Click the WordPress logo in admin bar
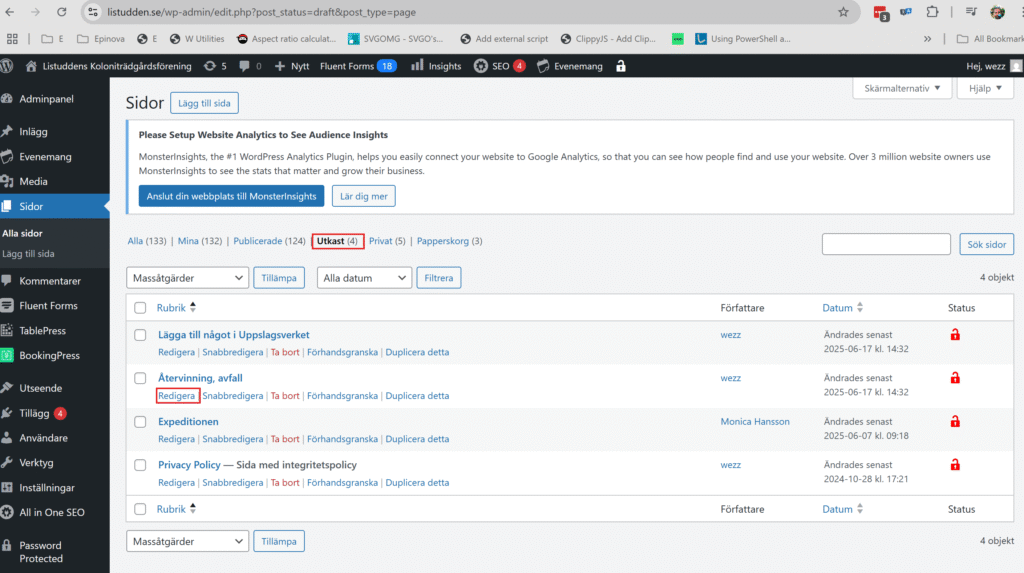This screenshot has height=573, width=1024. pyautogui.click(x=7, y=66)
